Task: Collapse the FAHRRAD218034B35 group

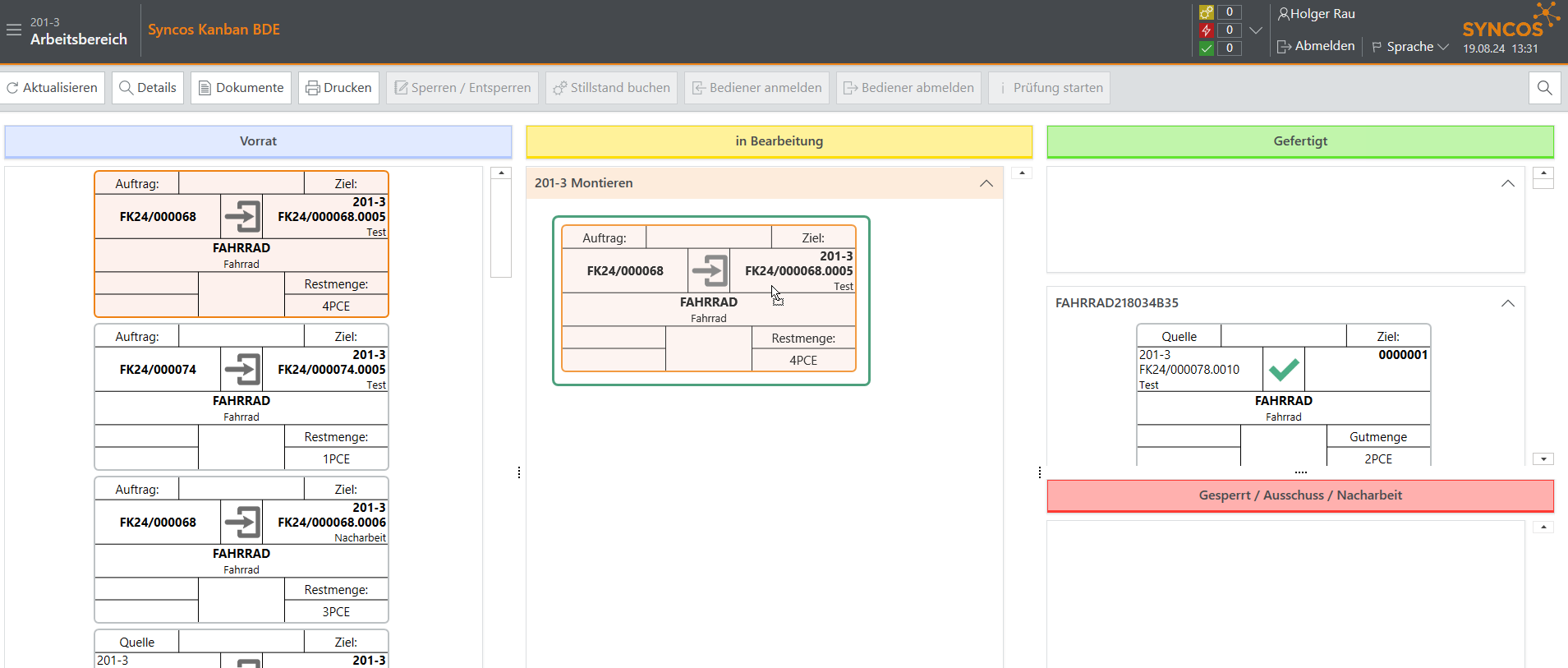Action: [1508, 303]
